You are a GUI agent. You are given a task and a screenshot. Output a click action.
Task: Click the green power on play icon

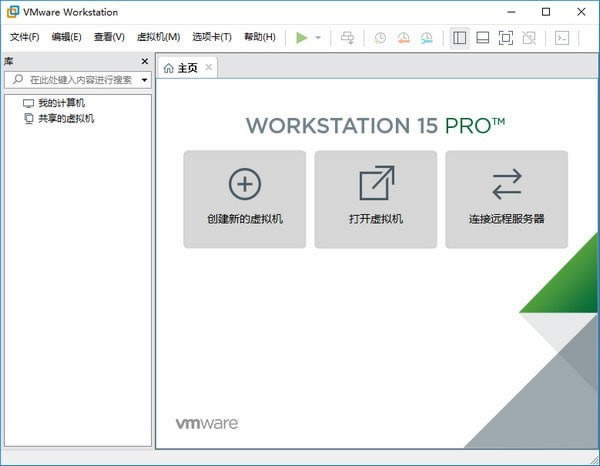(302, 38)
